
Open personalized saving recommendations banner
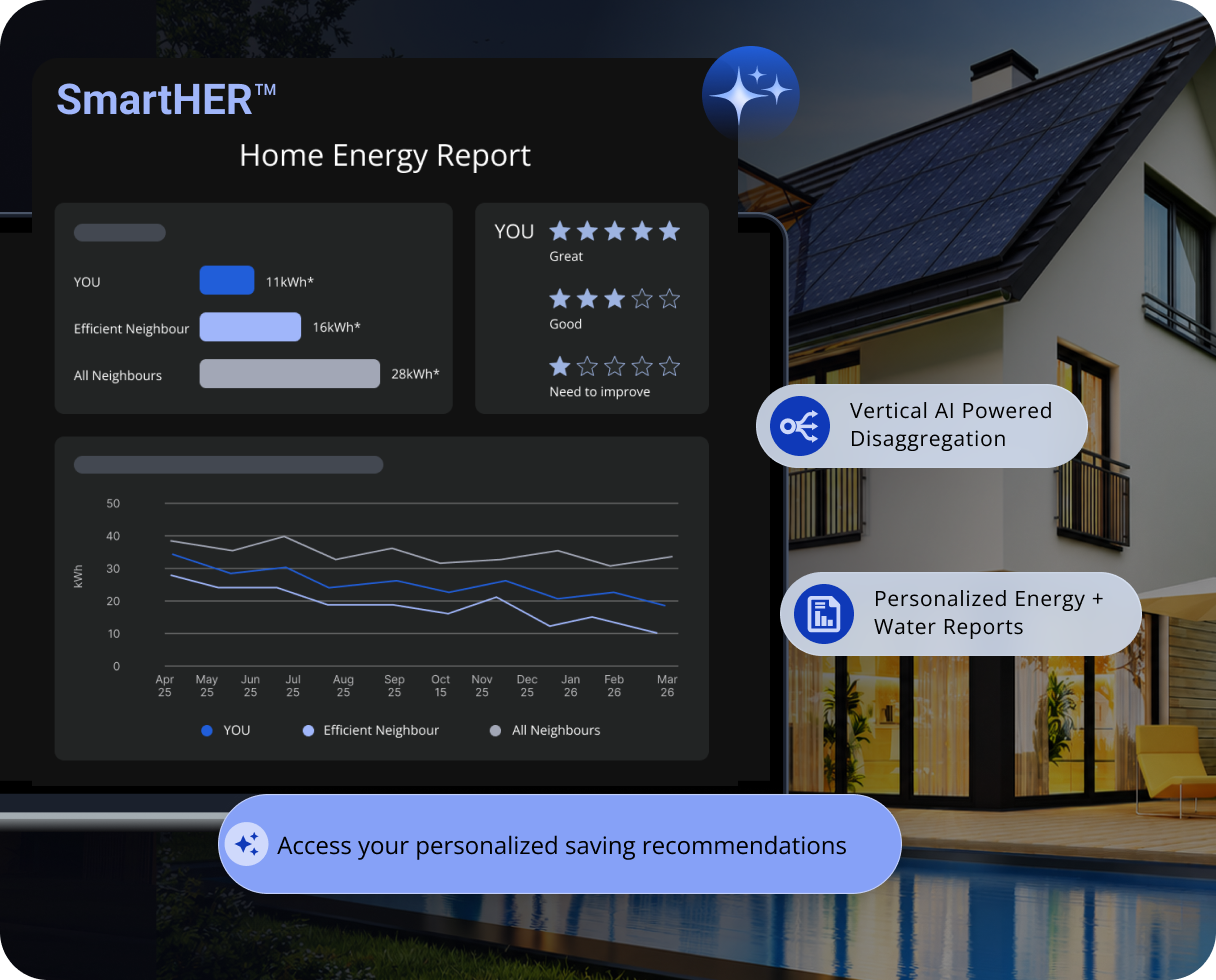click(x=560, y=845)
